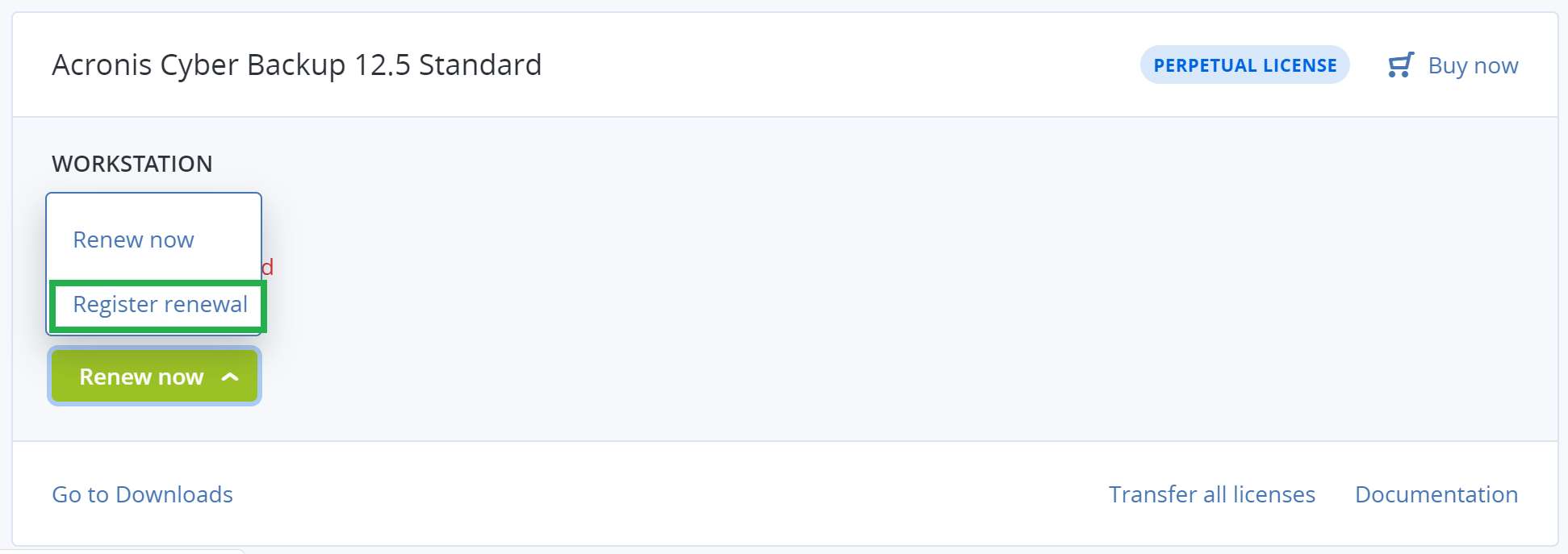Click the shopping cart icon
1568x554 pixels.
pyautogui.click(x=1400, y=65)
